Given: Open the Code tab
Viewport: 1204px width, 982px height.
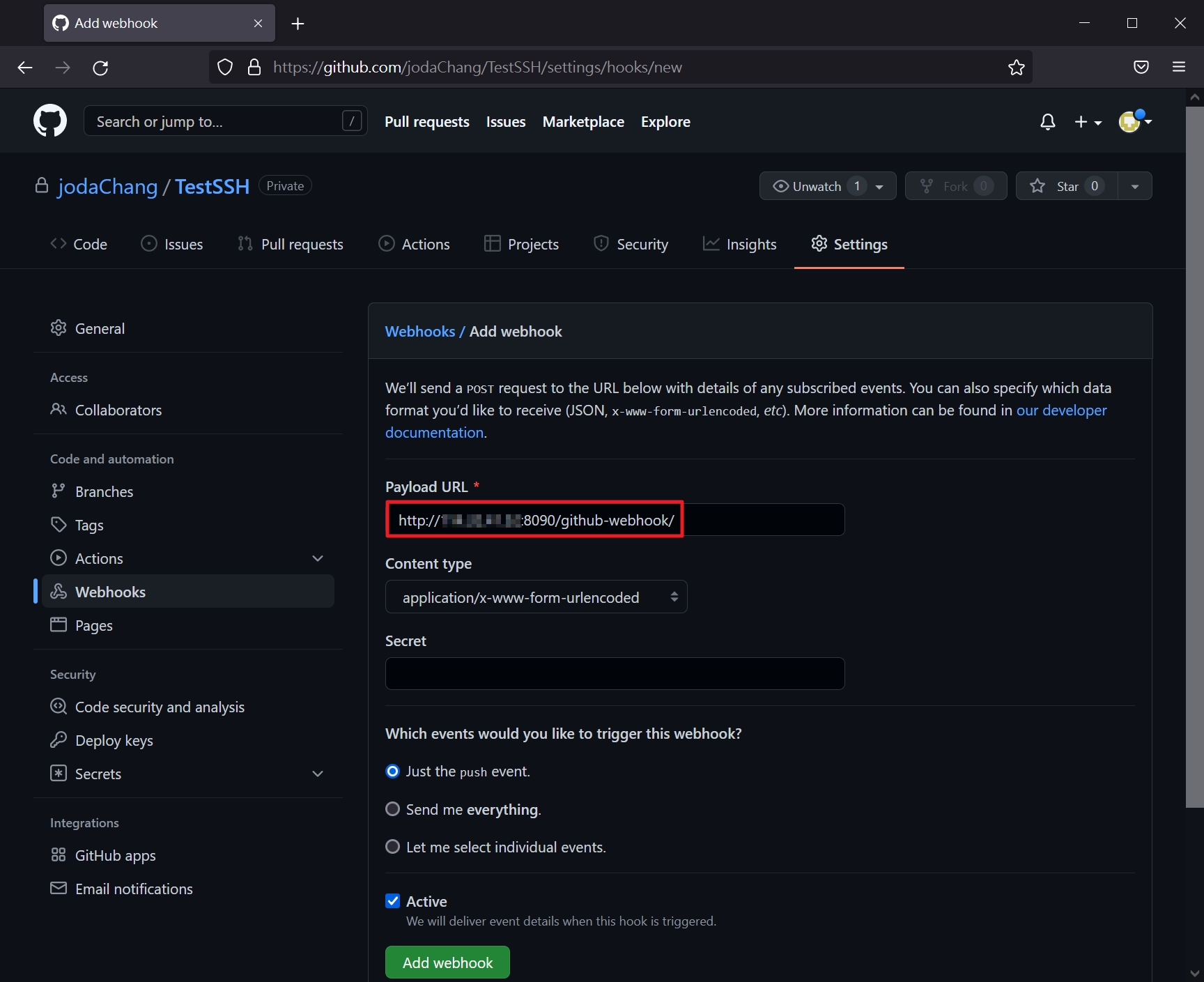Looking at the screenshot, I should click(x=79, y=245).
